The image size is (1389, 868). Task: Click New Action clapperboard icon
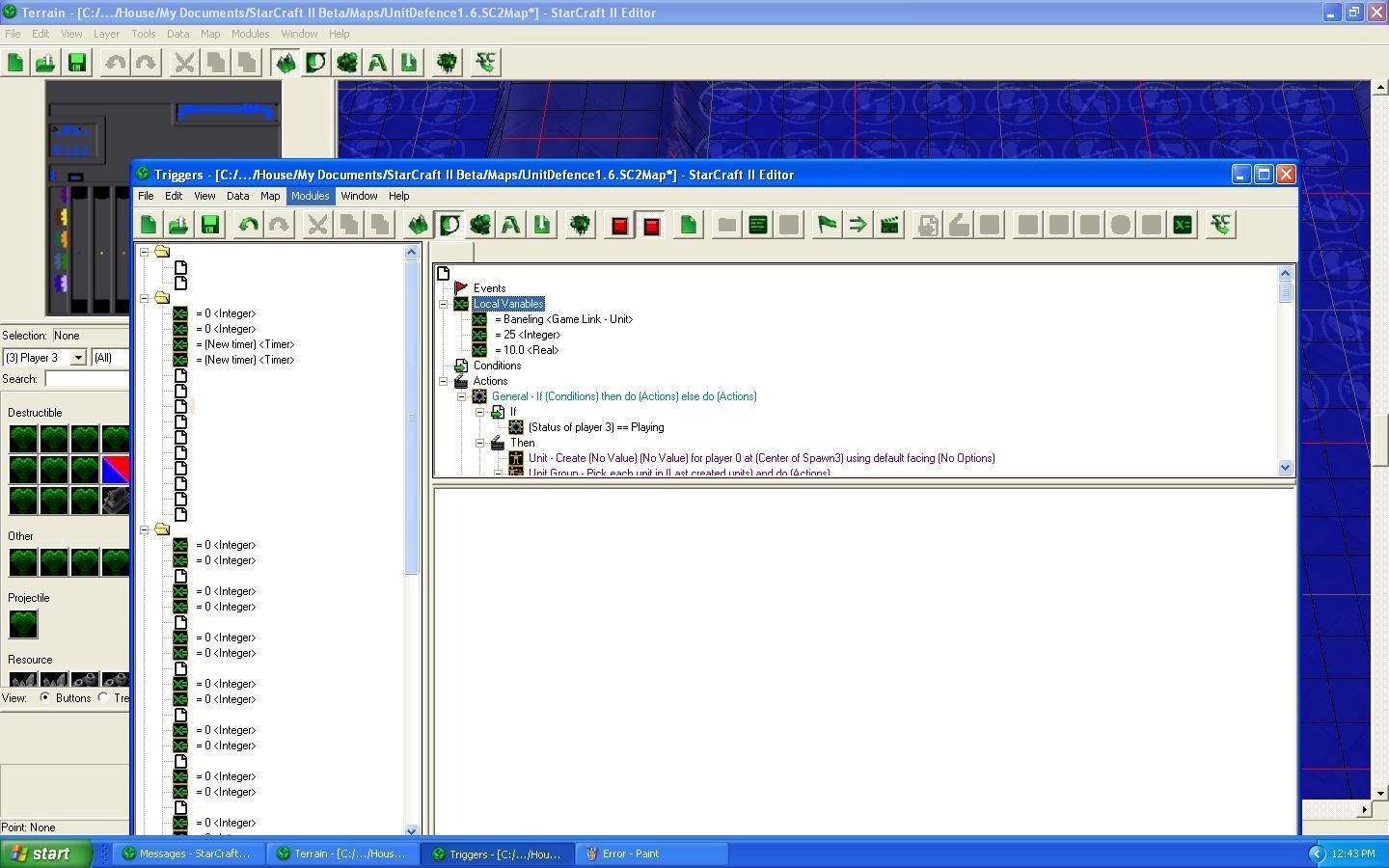click(889, 225)
